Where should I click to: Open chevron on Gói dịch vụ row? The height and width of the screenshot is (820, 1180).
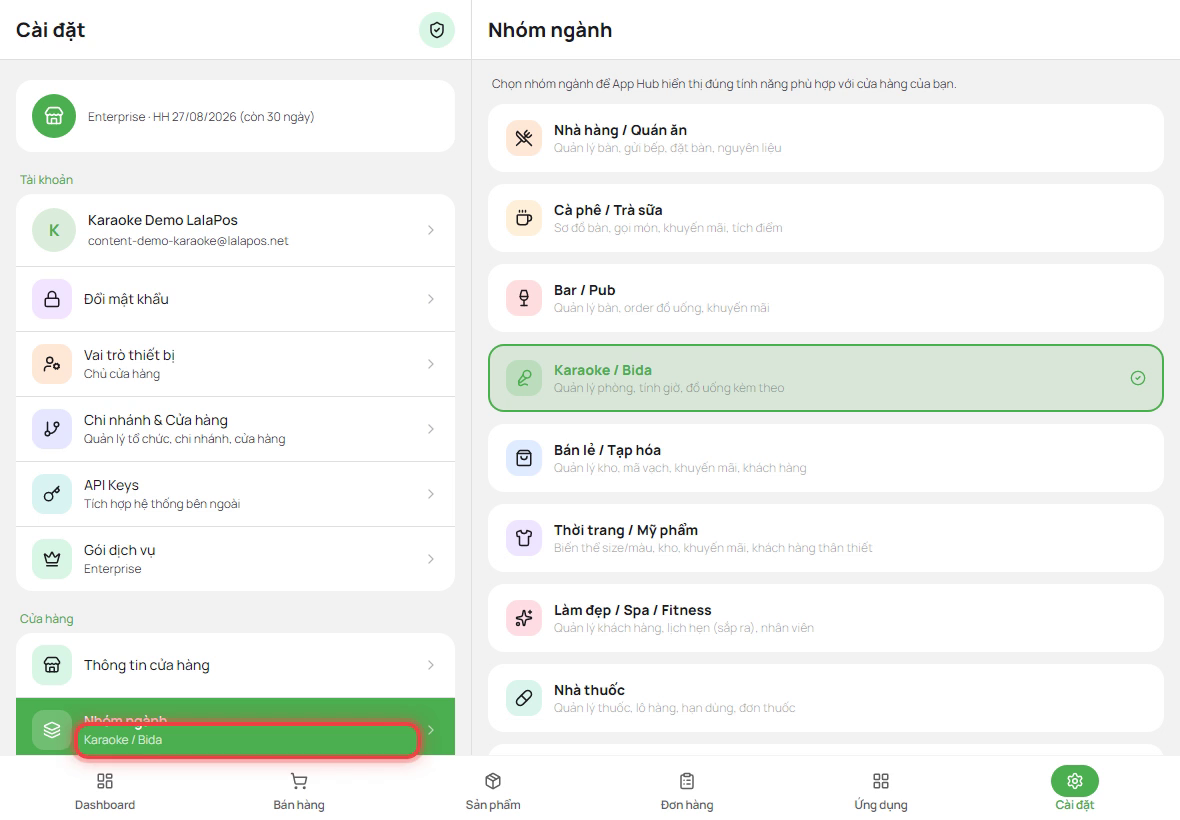430,559
